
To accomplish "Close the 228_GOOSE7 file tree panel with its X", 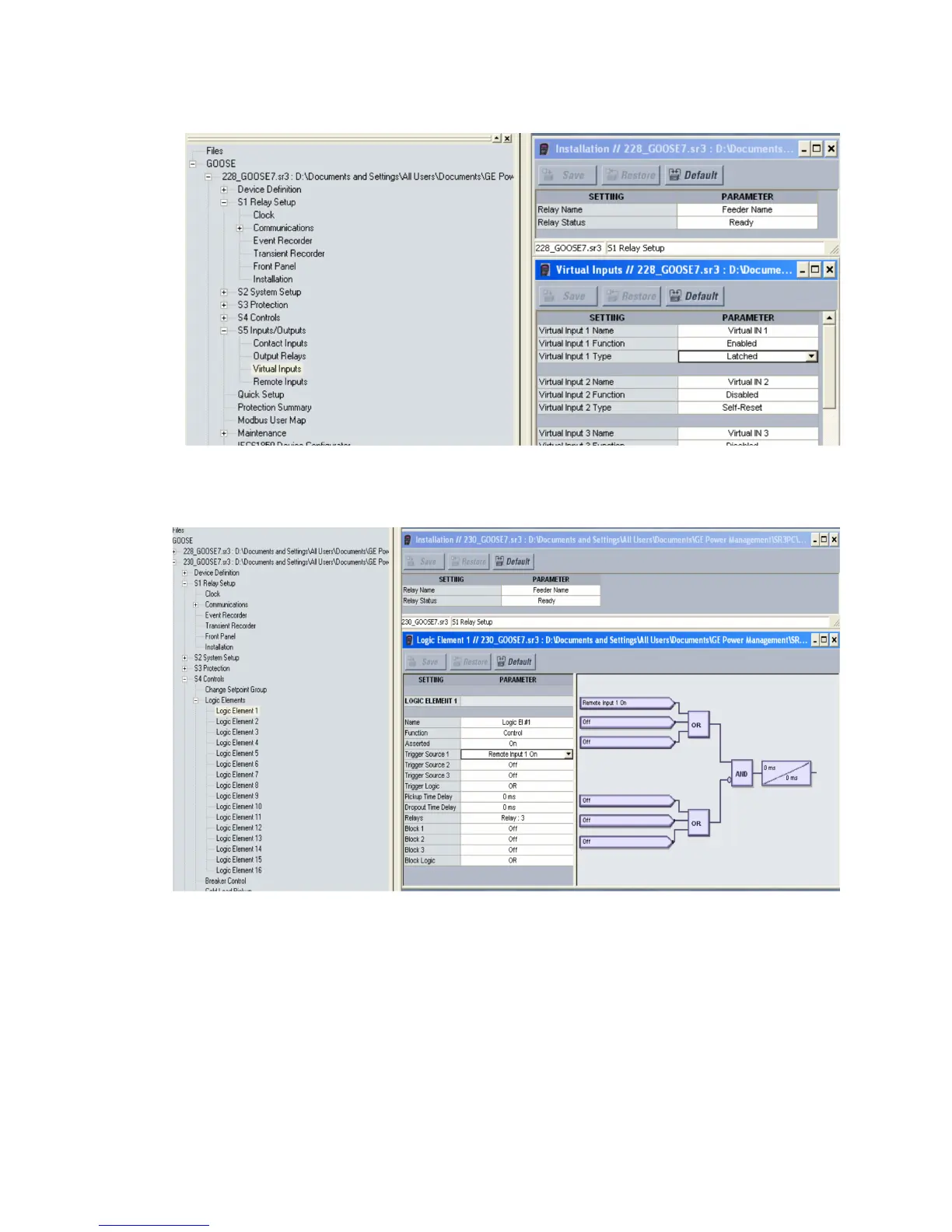I will click(507, 138).
